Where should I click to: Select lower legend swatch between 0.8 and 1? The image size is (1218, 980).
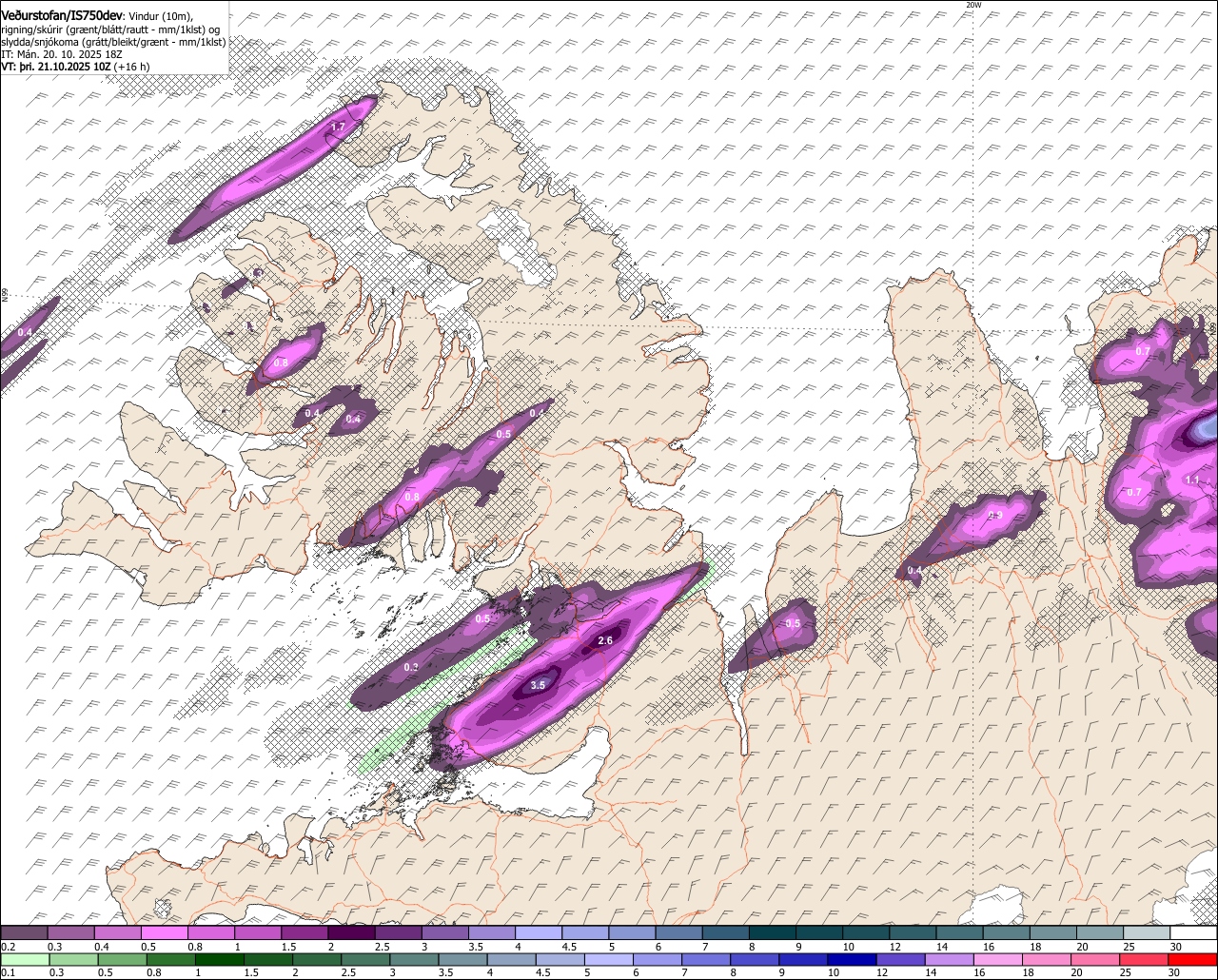(x=171, y=960)
